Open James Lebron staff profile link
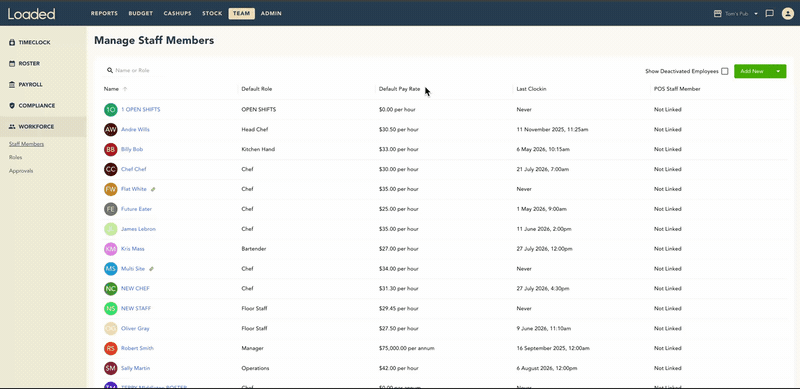 pyautogui.click(x=138, y=229)
